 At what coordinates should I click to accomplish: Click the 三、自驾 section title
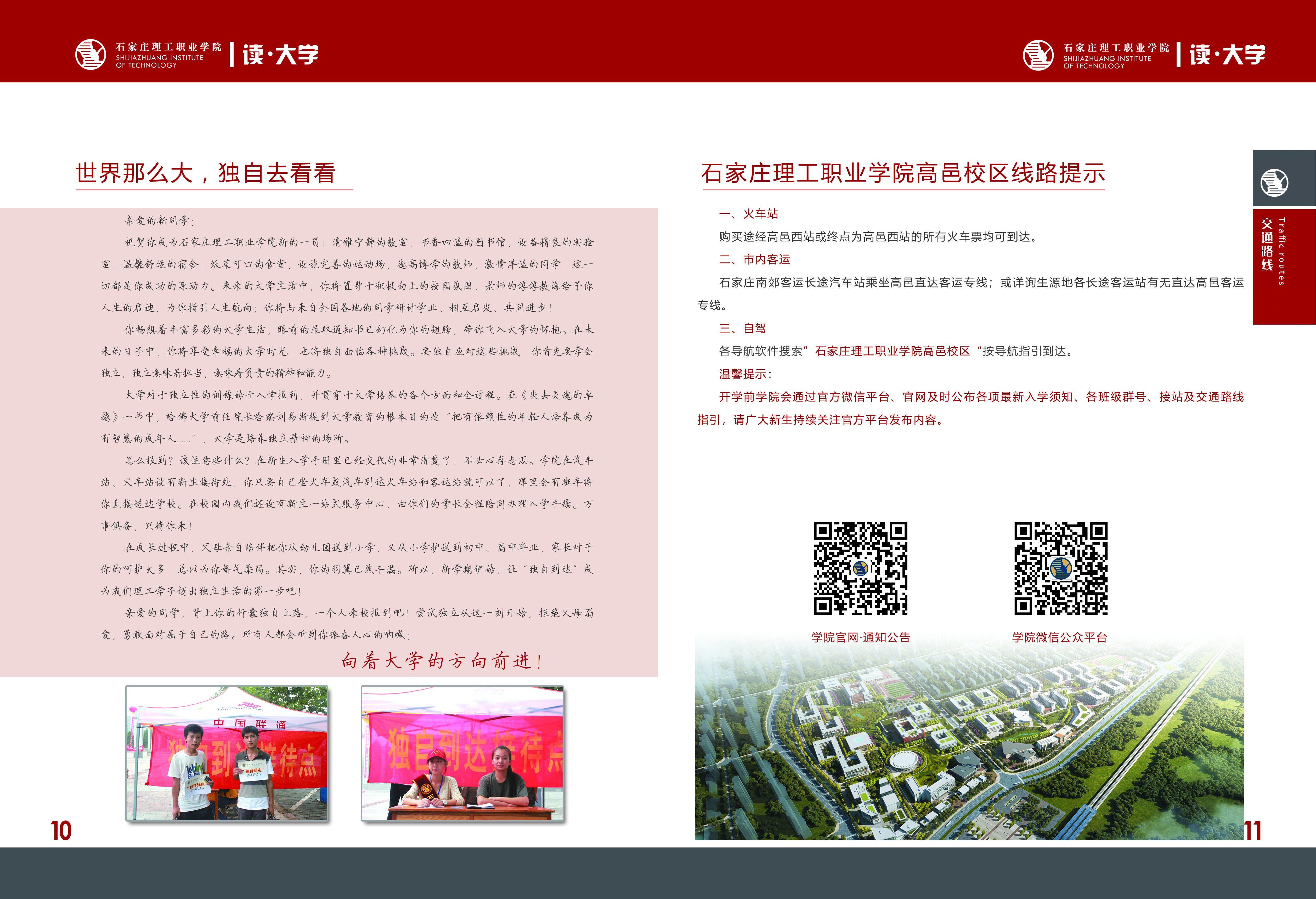click(x=742, y=328)
